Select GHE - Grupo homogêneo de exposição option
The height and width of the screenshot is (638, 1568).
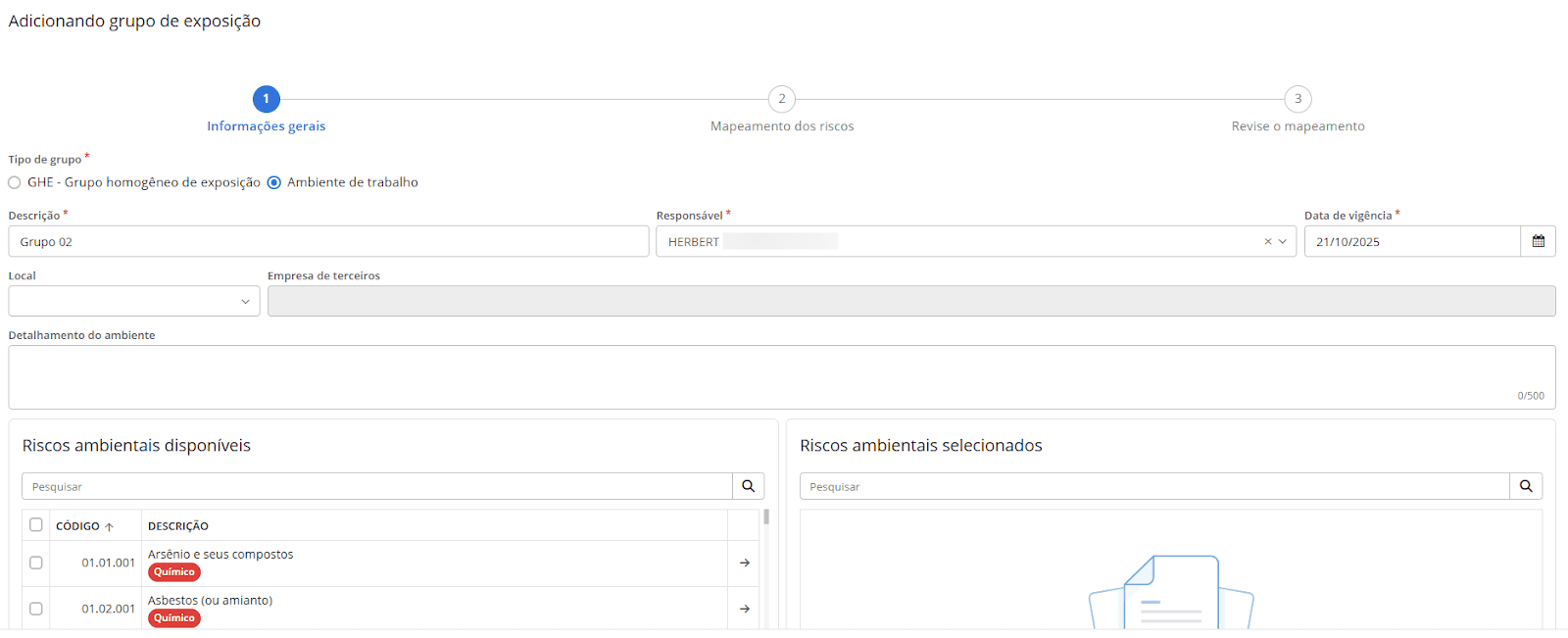15,182
